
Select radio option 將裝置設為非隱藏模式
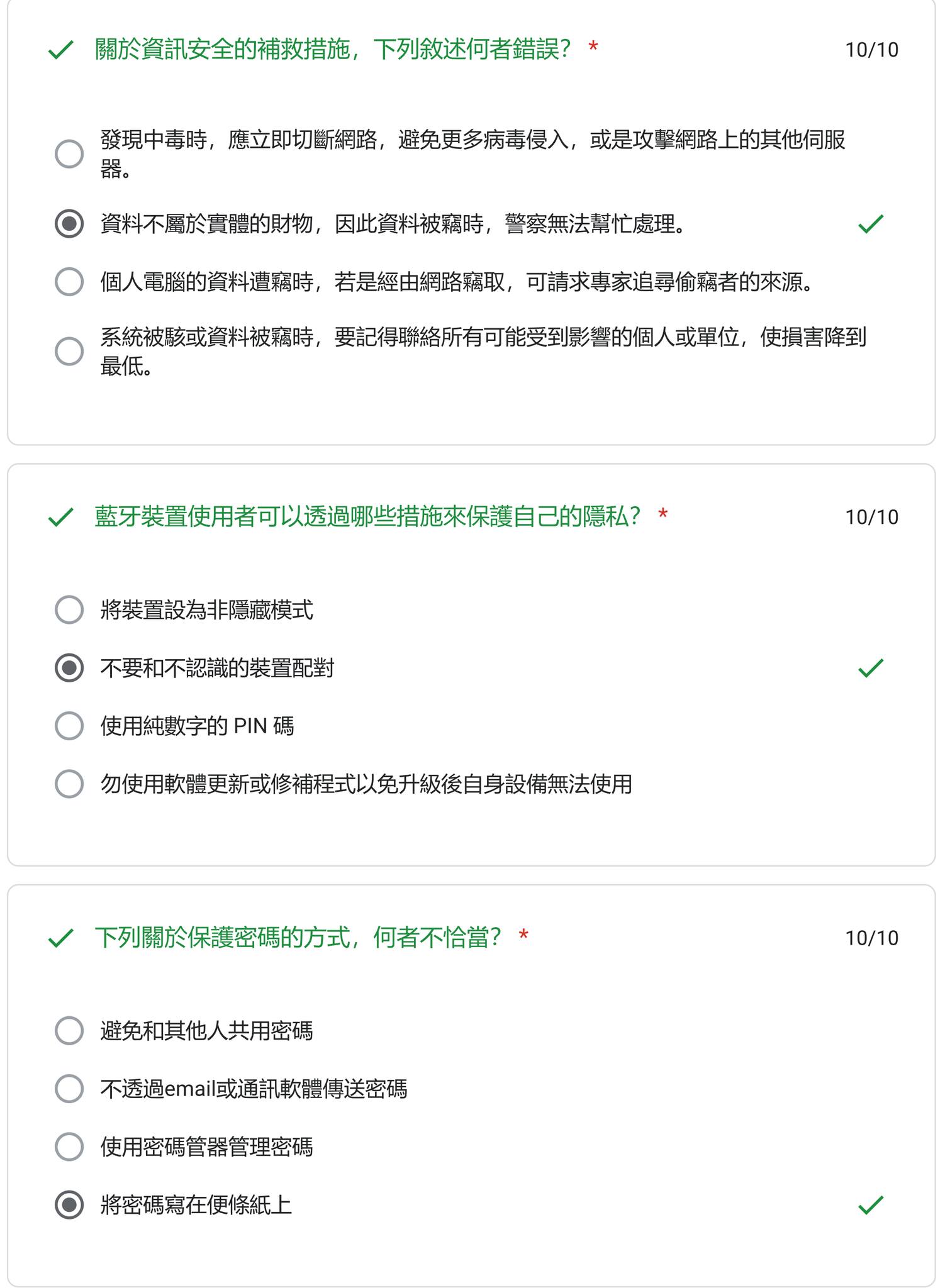pos(69,610)
